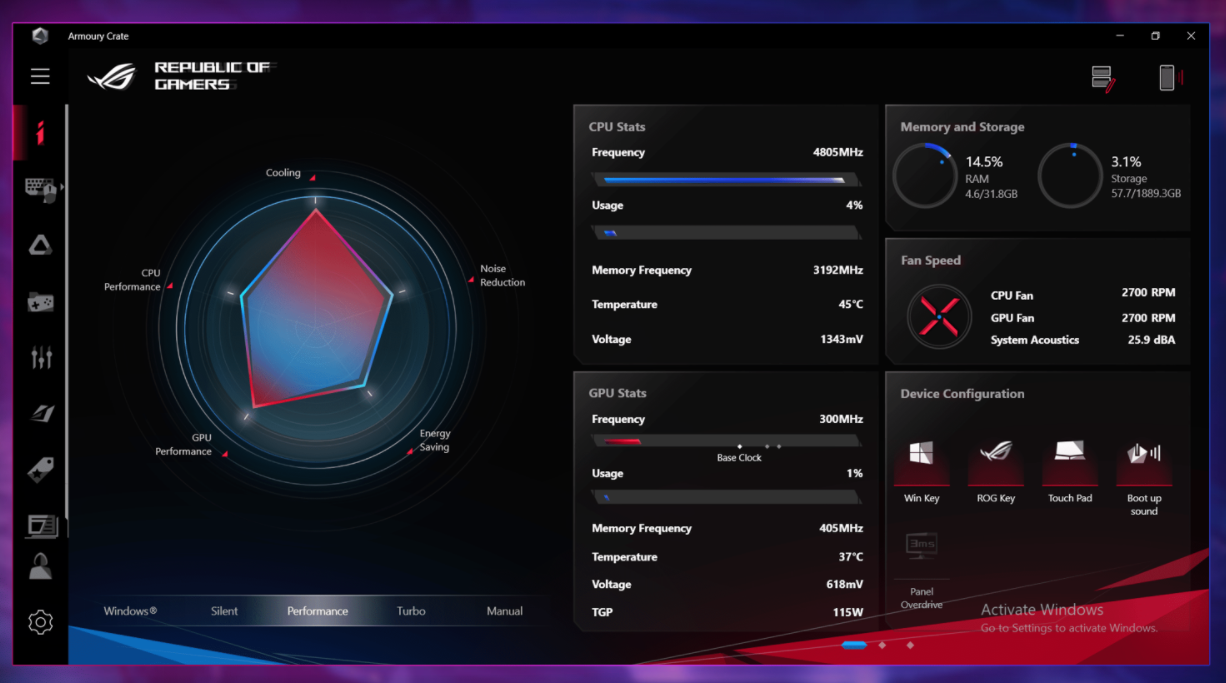This screenshot has height=683, width=1226.
Task: Toggle the Boot up sound setting
Action: 1144,475
